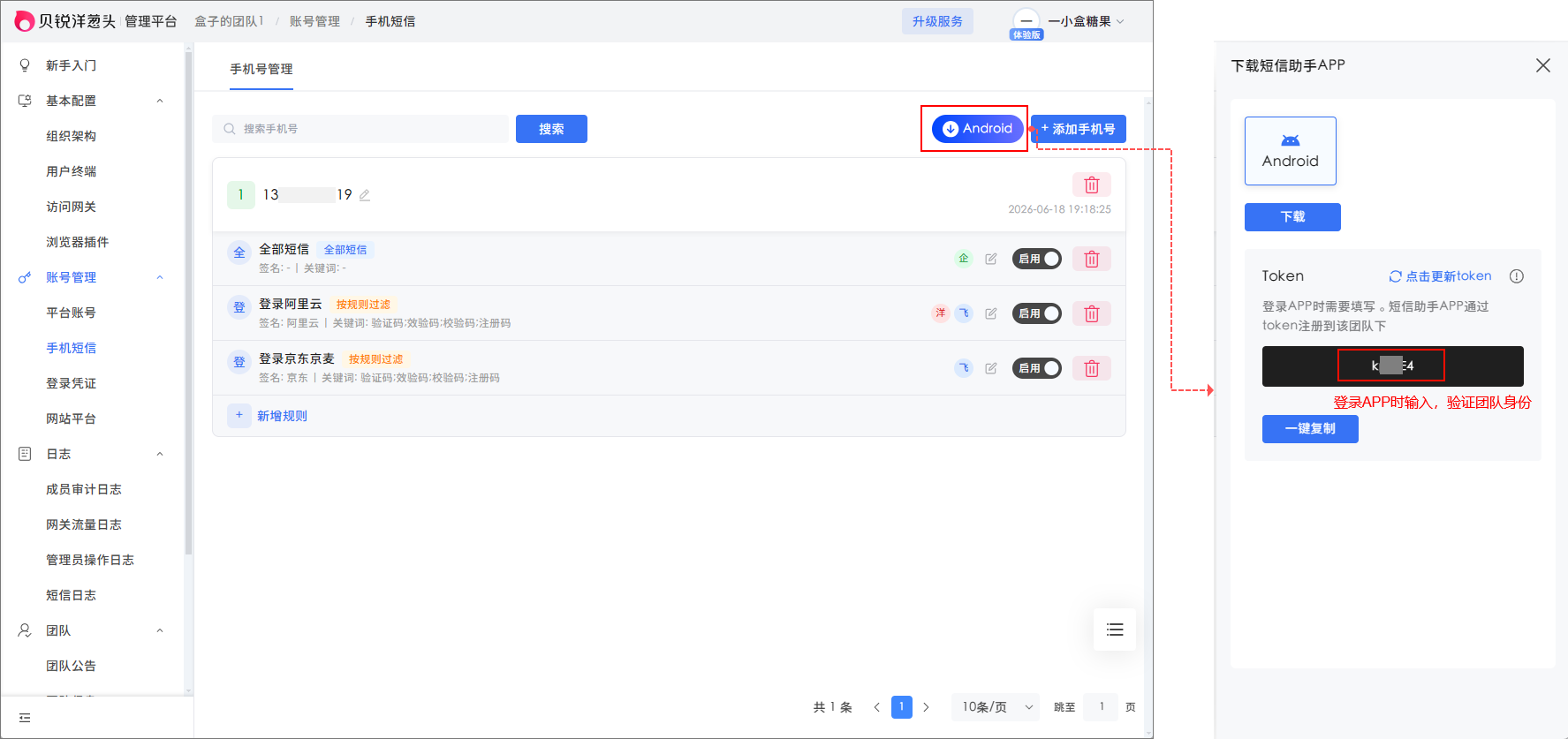
Task: Delete the 登录京东京麦 rule
Action: (1092, 368)
